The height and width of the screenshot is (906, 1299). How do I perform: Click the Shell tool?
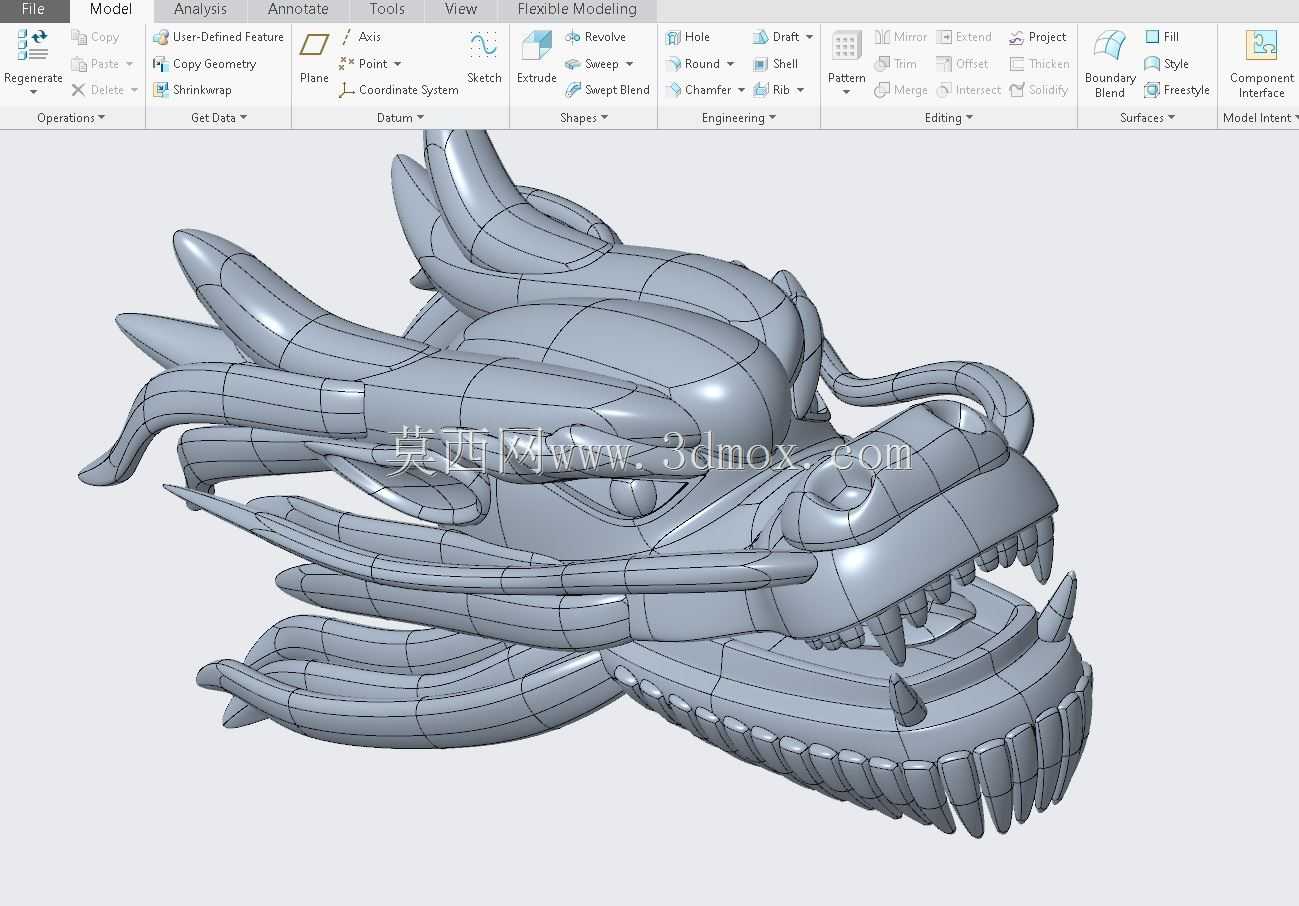pyautogui.click(x=776, y=64)
